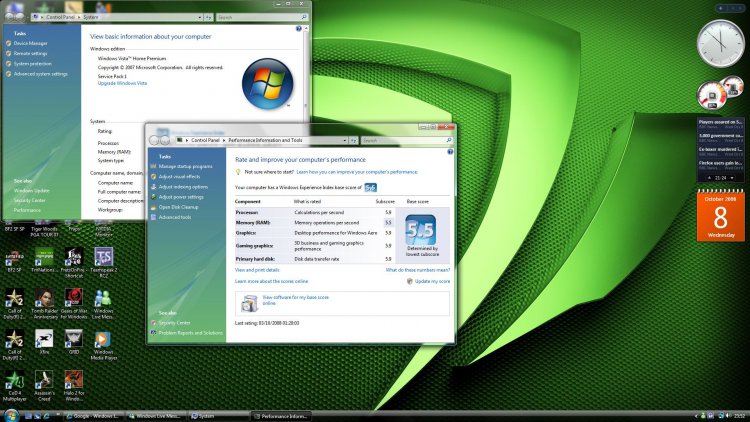Click What do these numbers mean link
This screenshot has width=750, height=422.
tap(418, 270)
